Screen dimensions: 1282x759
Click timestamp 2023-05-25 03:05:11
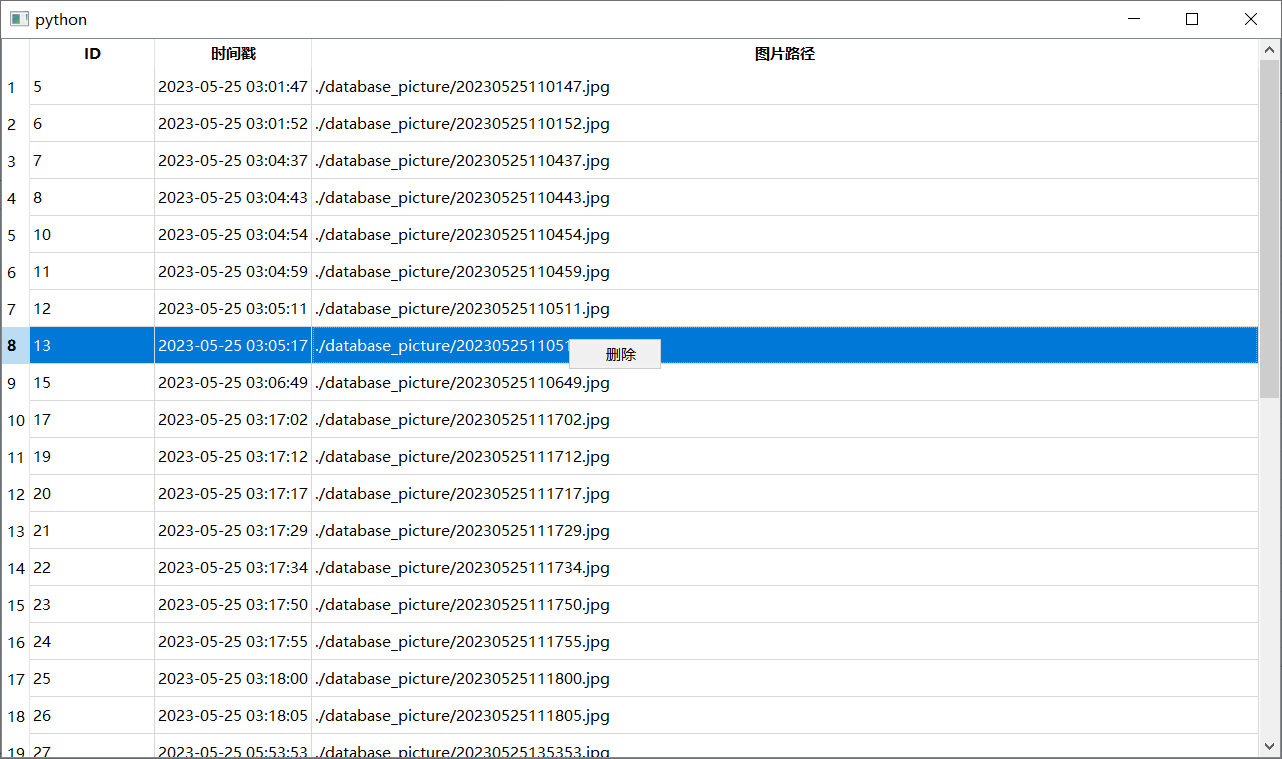point(233,309)
